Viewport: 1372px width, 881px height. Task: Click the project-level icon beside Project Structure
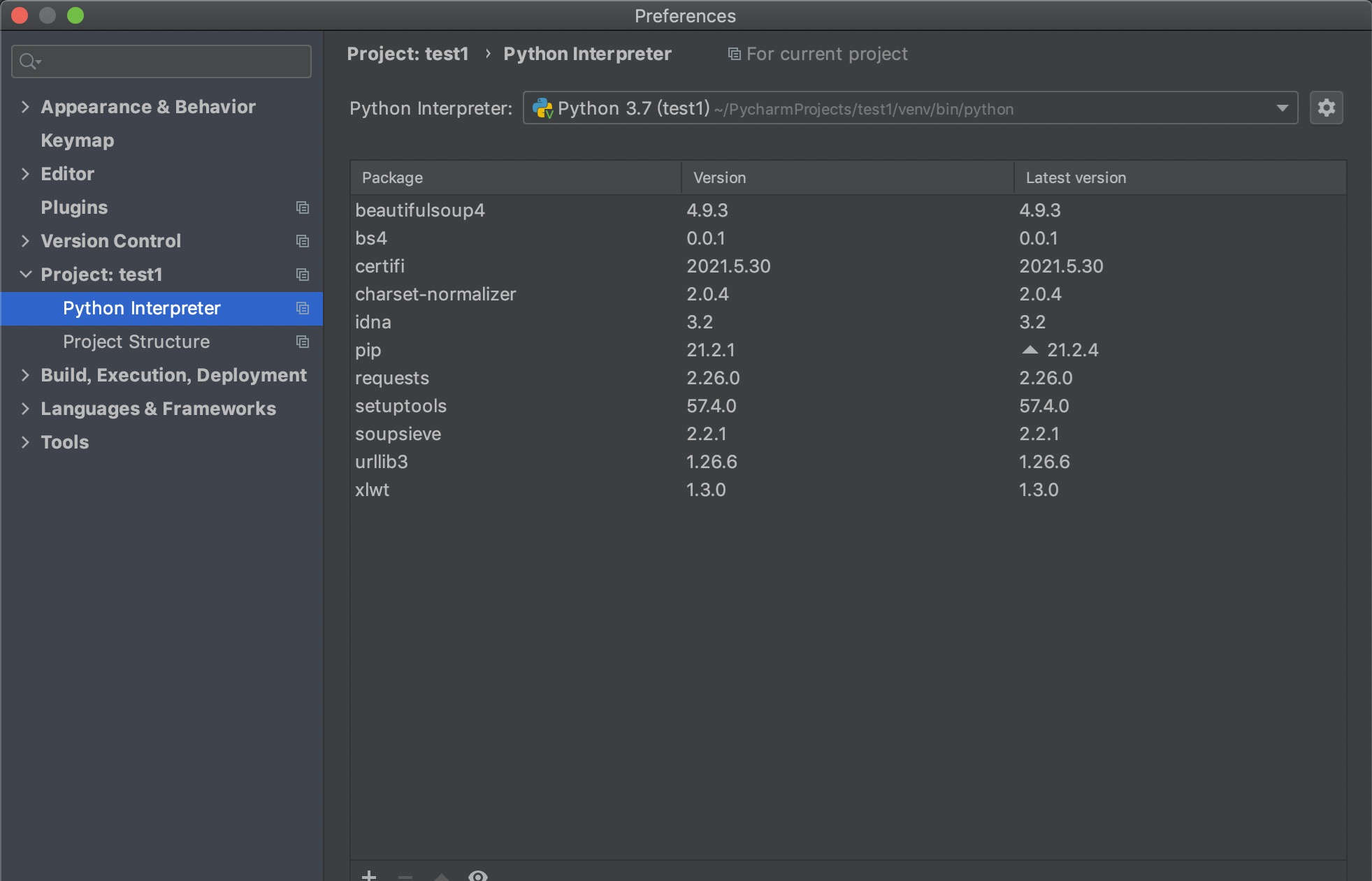(303, 342)
